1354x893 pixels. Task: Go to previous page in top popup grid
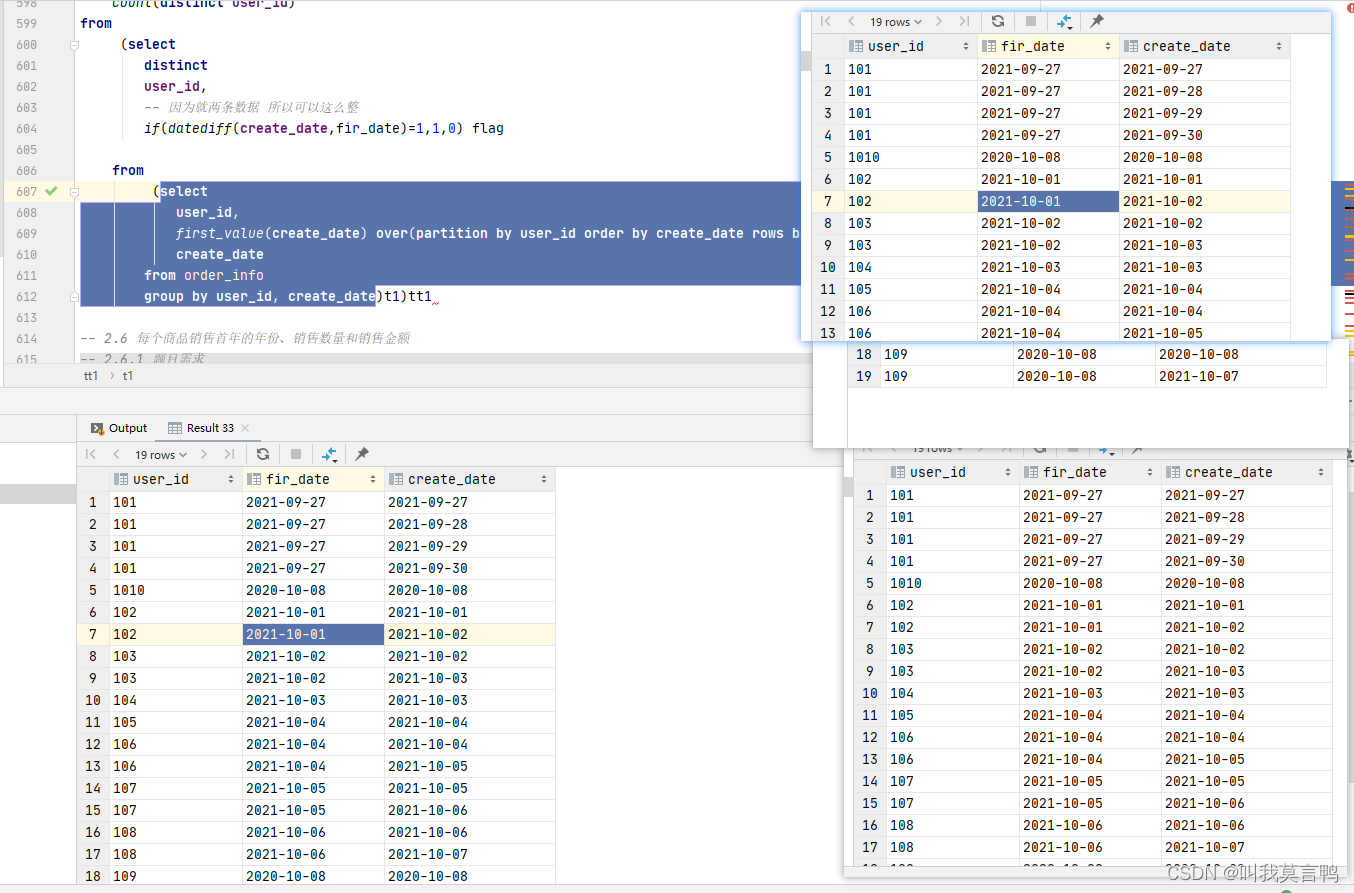pos(851,21)
